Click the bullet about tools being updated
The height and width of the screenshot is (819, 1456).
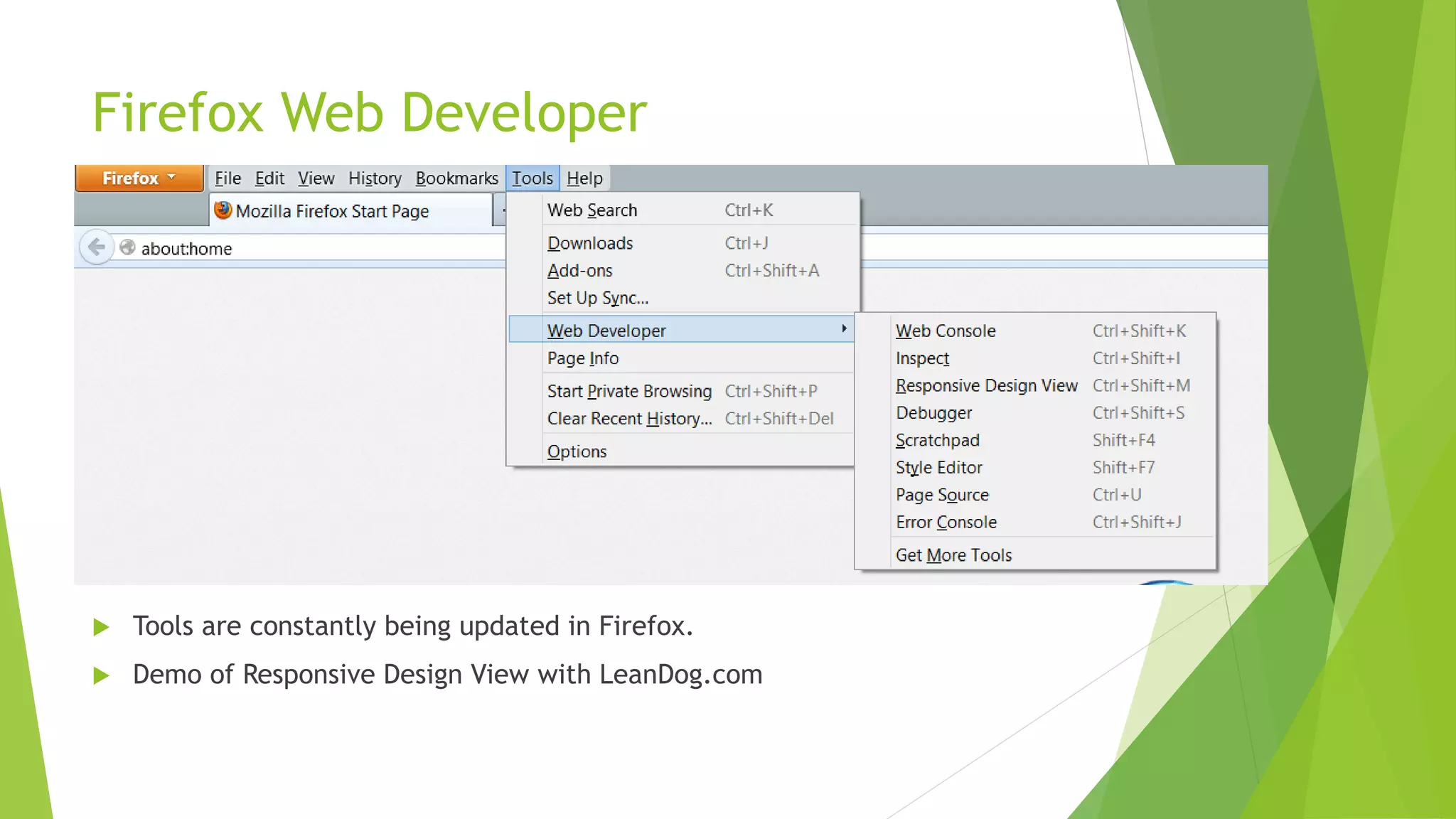412,626
